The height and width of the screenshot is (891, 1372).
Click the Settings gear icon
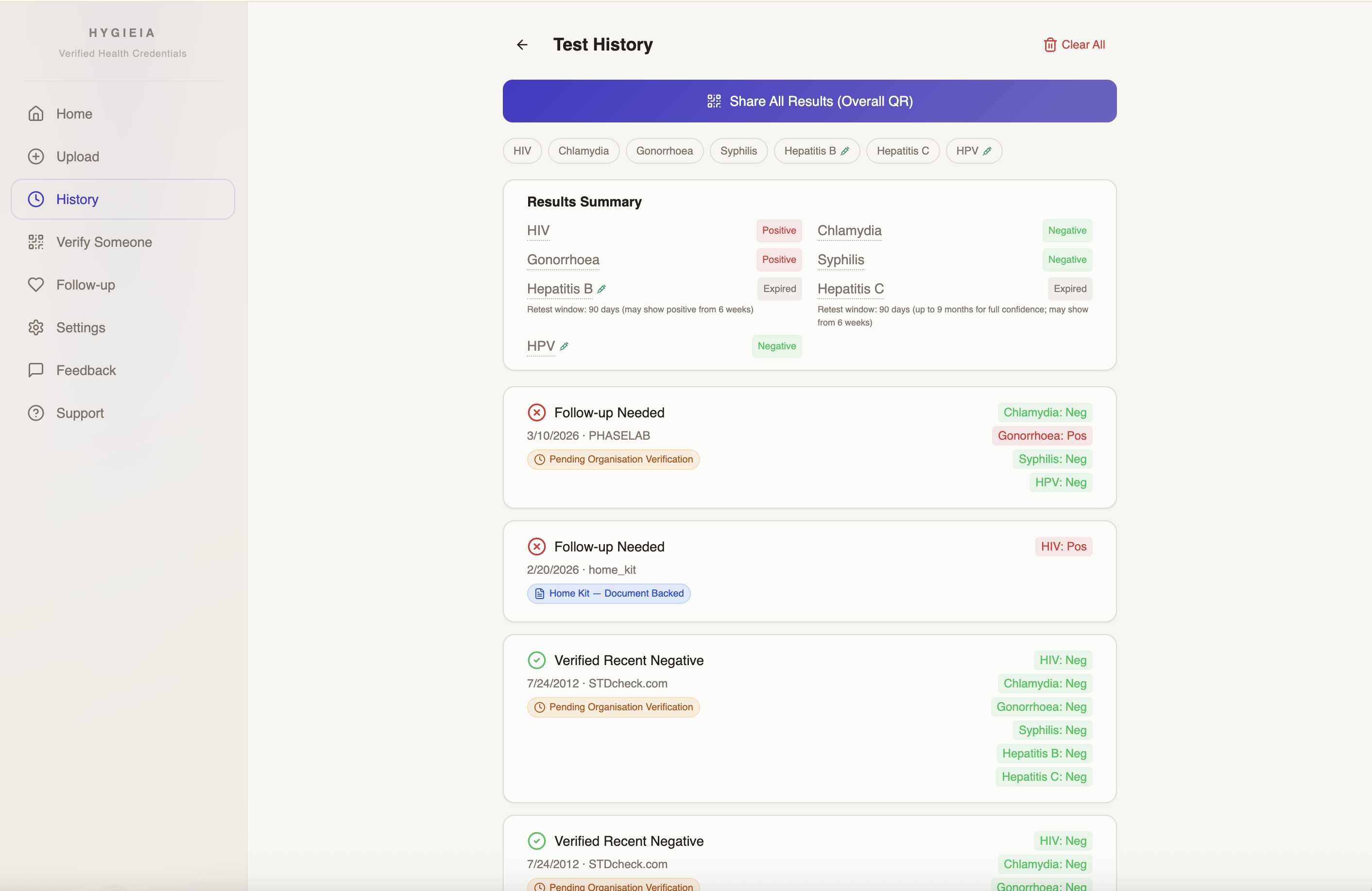tap(36, 327)
